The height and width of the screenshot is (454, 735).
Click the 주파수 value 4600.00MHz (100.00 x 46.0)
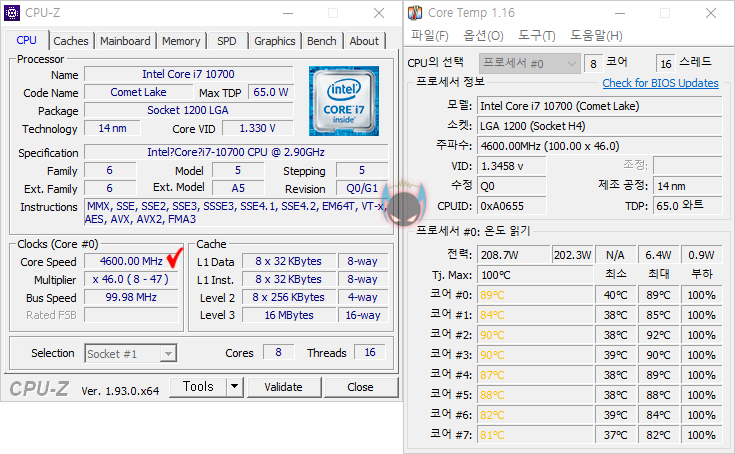click(600, 146)
